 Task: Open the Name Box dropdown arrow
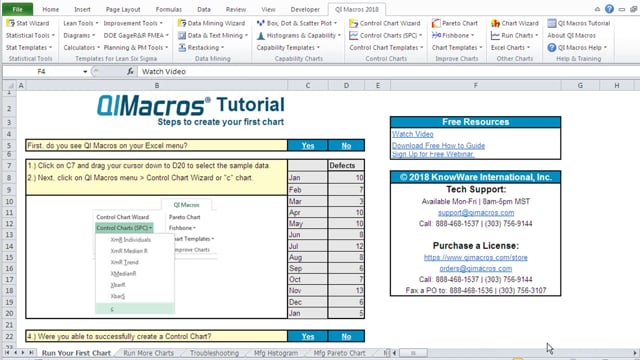click(85, 71)
